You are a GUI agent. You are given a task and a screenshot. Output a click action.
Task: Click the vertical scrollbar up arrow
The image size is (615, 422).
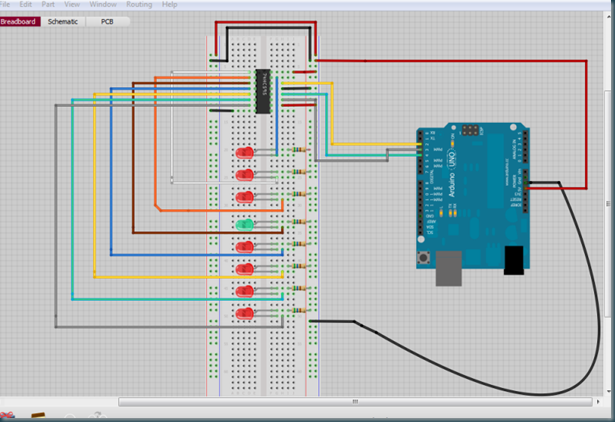point(608,16)
